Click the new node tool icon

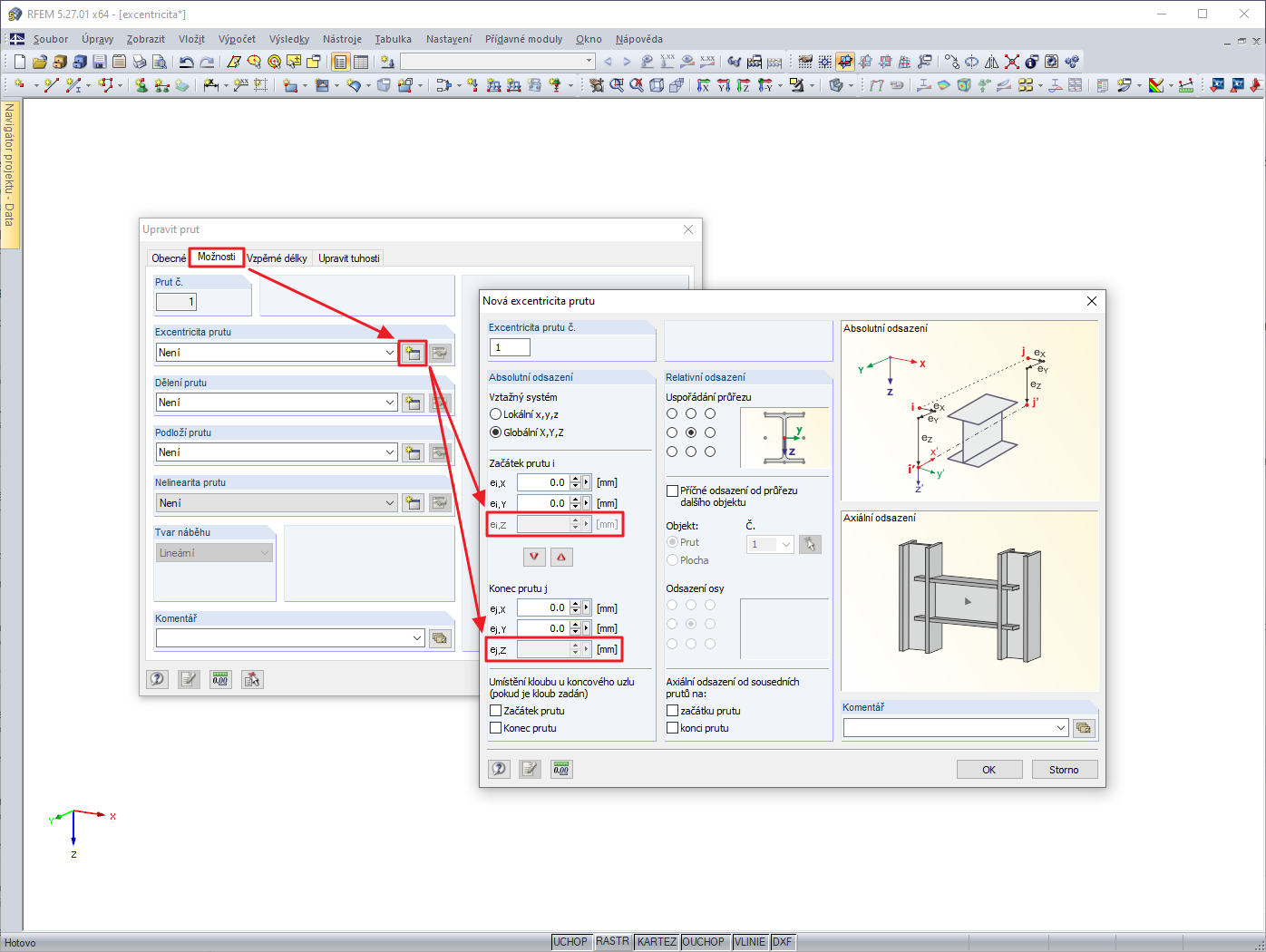pyautogui.click(x=20, y=85)
